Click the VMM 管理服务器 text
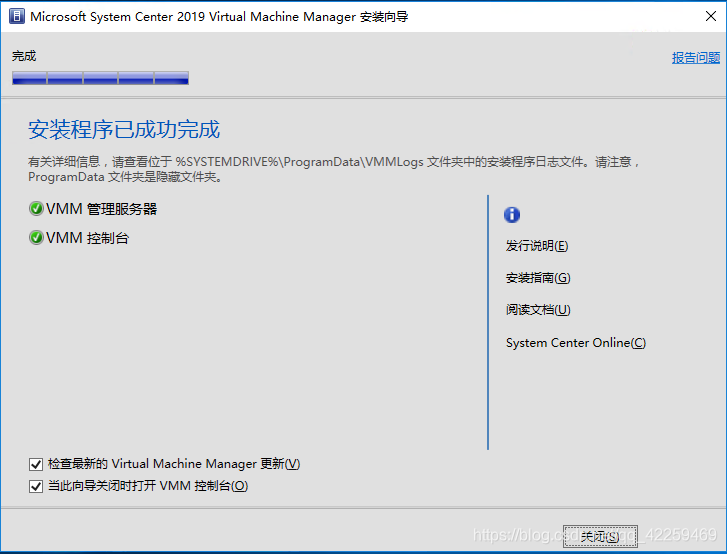Image resolution: width=727 pixels, height=554 pixels. point(102,209)
